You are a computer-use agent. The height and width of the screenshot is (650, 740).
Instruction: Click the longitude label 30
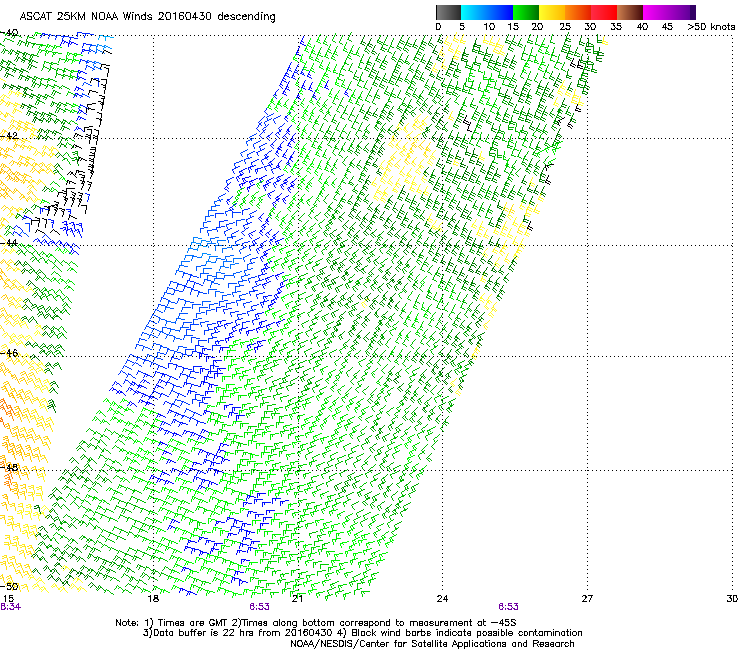click(732, 599)
